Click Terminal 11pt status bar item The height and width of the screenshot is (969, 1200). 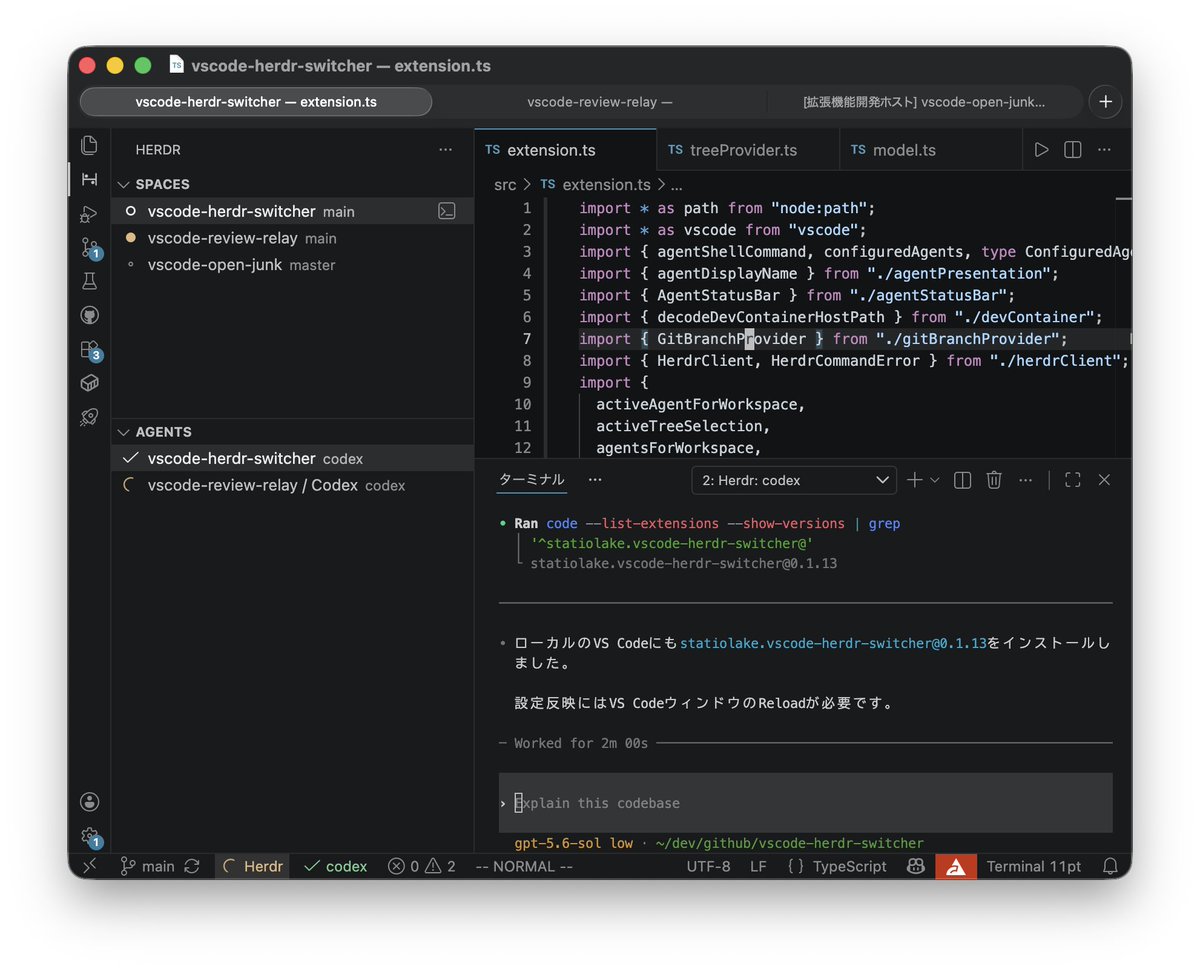(1034, 866)
